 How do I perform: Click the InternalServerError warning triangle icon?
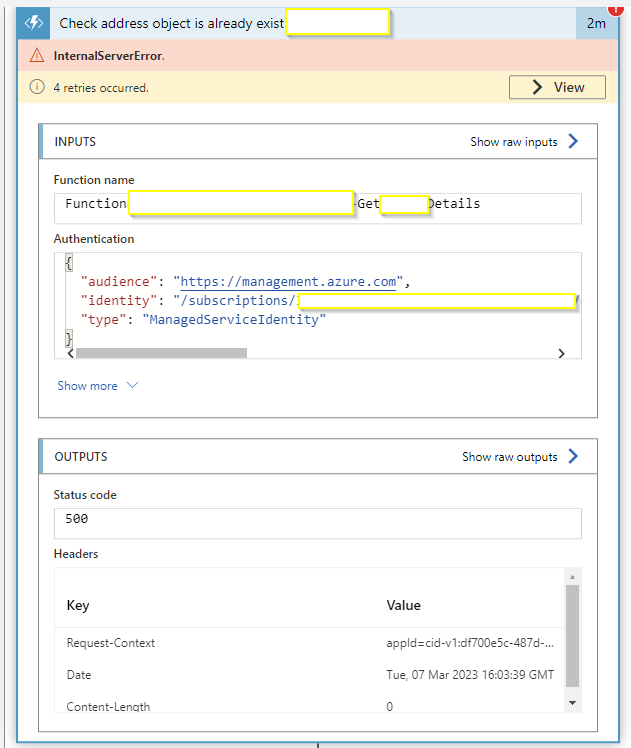click(x=37, y=56)
